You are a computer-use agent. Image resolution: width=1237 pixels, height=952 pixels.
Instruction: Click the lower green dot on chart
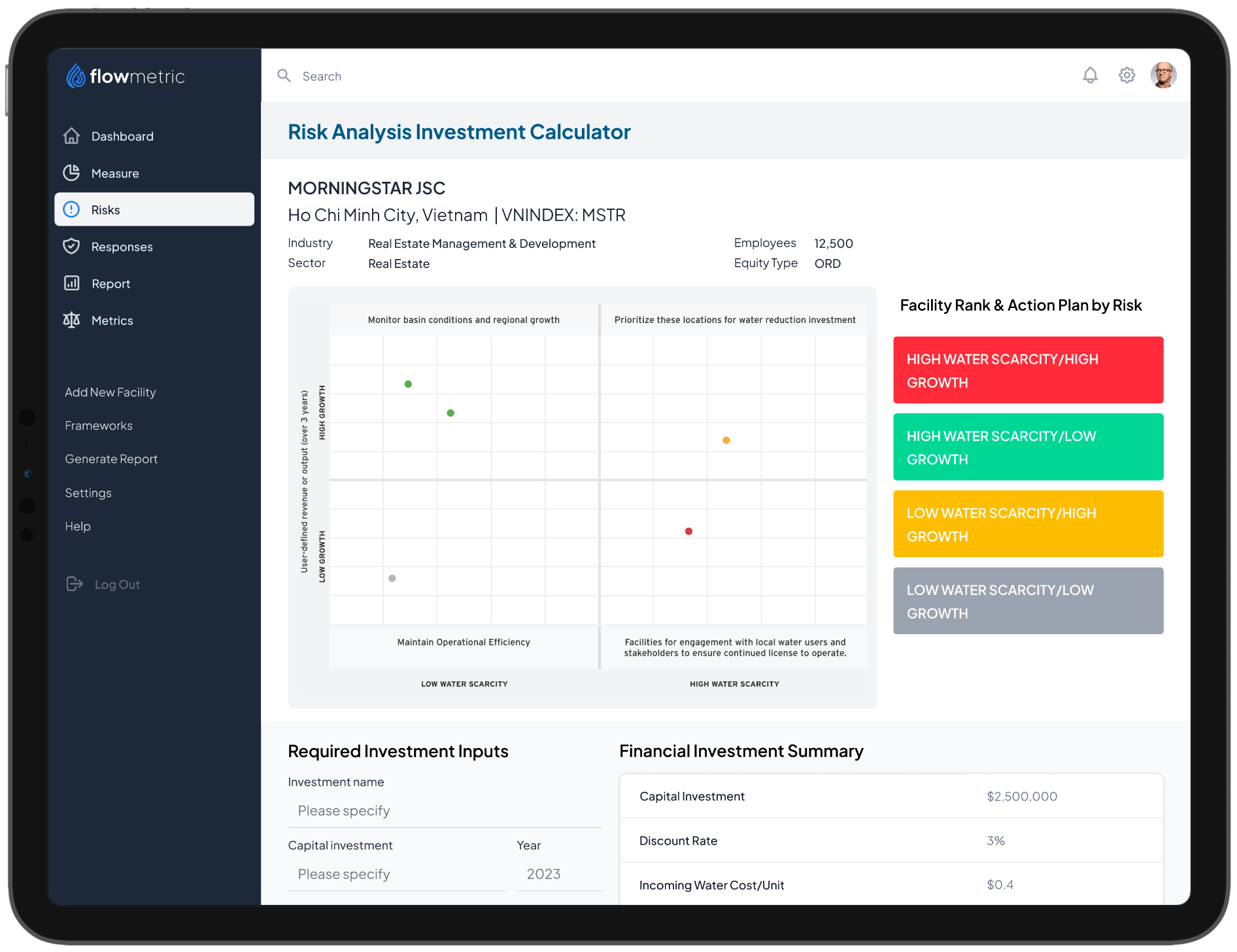coord(450,413)
